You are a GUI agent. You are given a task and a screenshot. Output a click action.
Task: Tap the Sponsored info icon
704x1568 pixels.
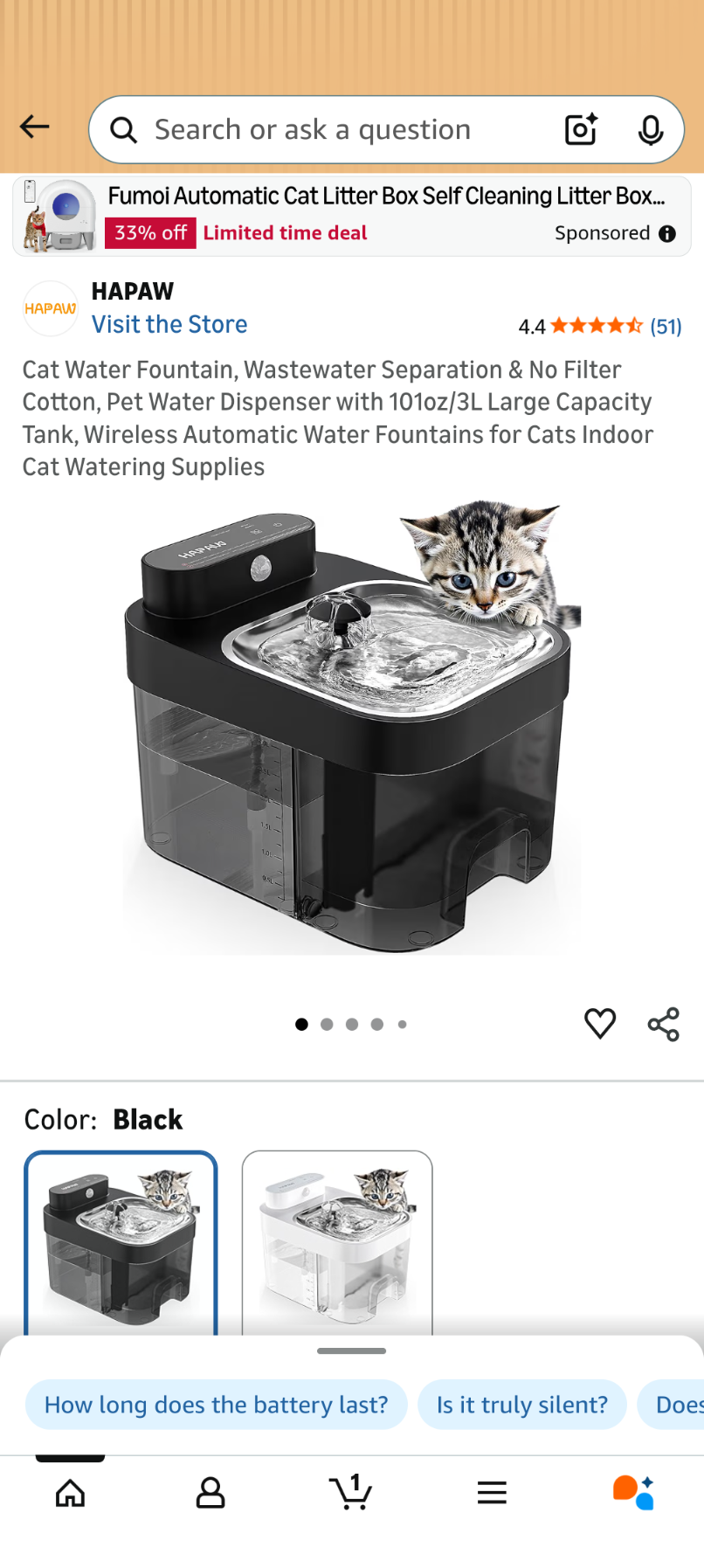pyautogui.click(x=667, y=233)
